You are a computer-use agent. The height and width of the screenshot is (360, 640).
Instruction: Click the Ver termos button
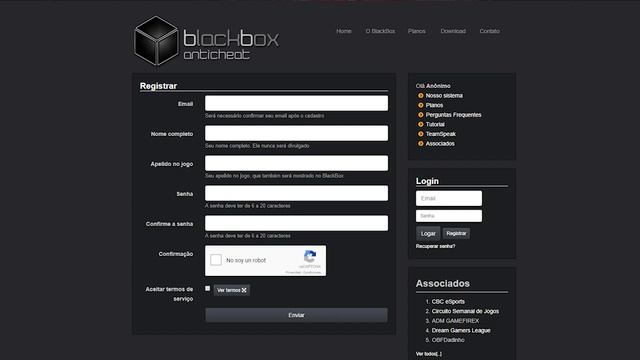coord(231,290)
